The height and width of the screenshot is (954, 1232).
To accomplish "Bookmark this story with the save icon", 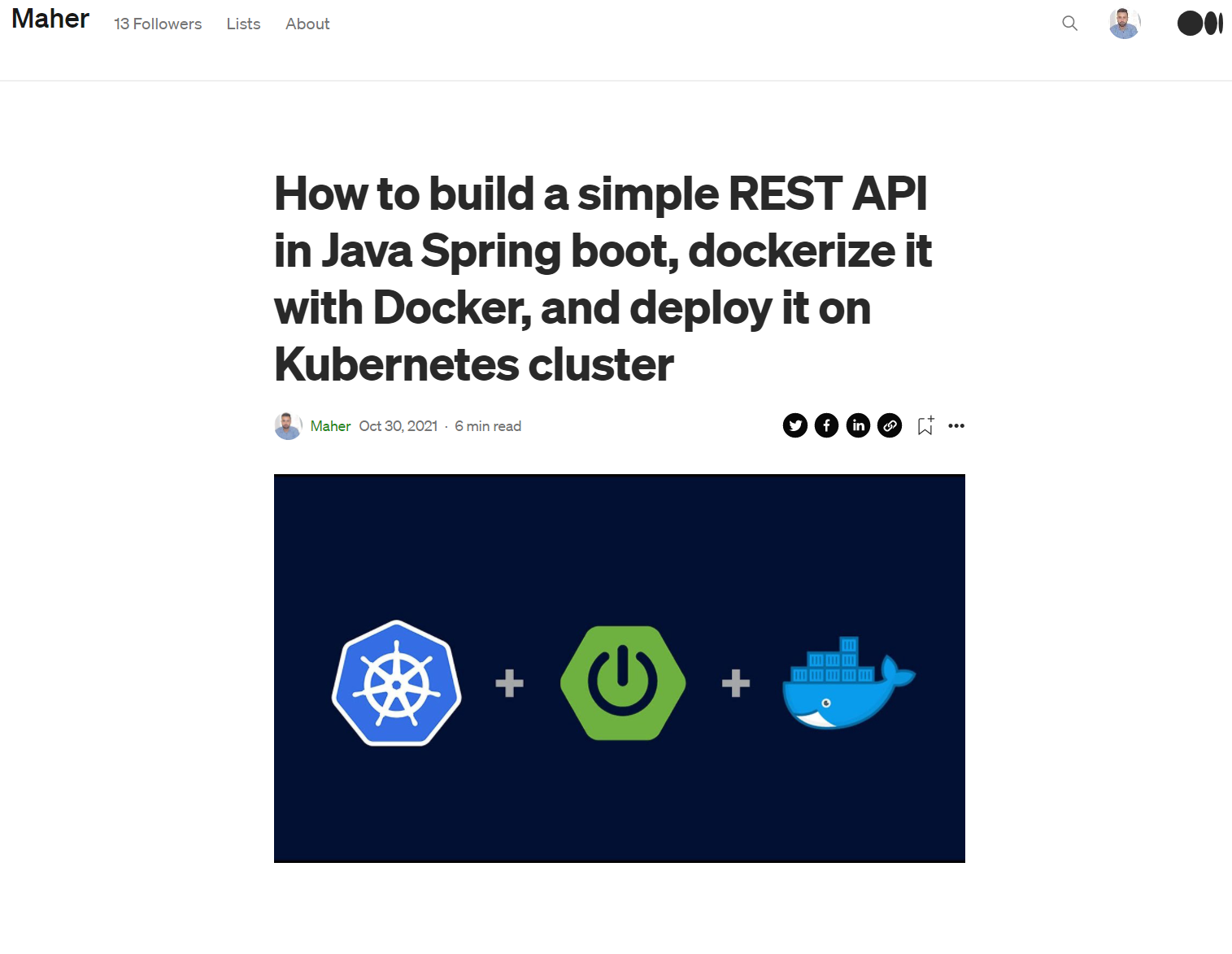I will (x=925, y=425).
